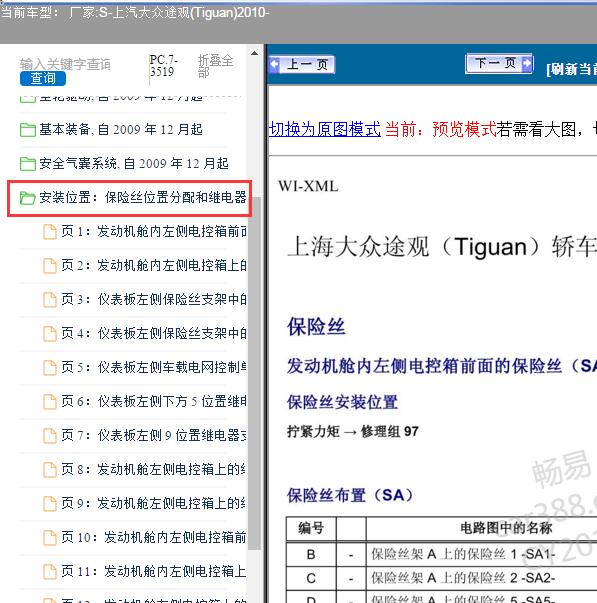Click the tree panel scrollbar up arrow

(x=254, y=53)
